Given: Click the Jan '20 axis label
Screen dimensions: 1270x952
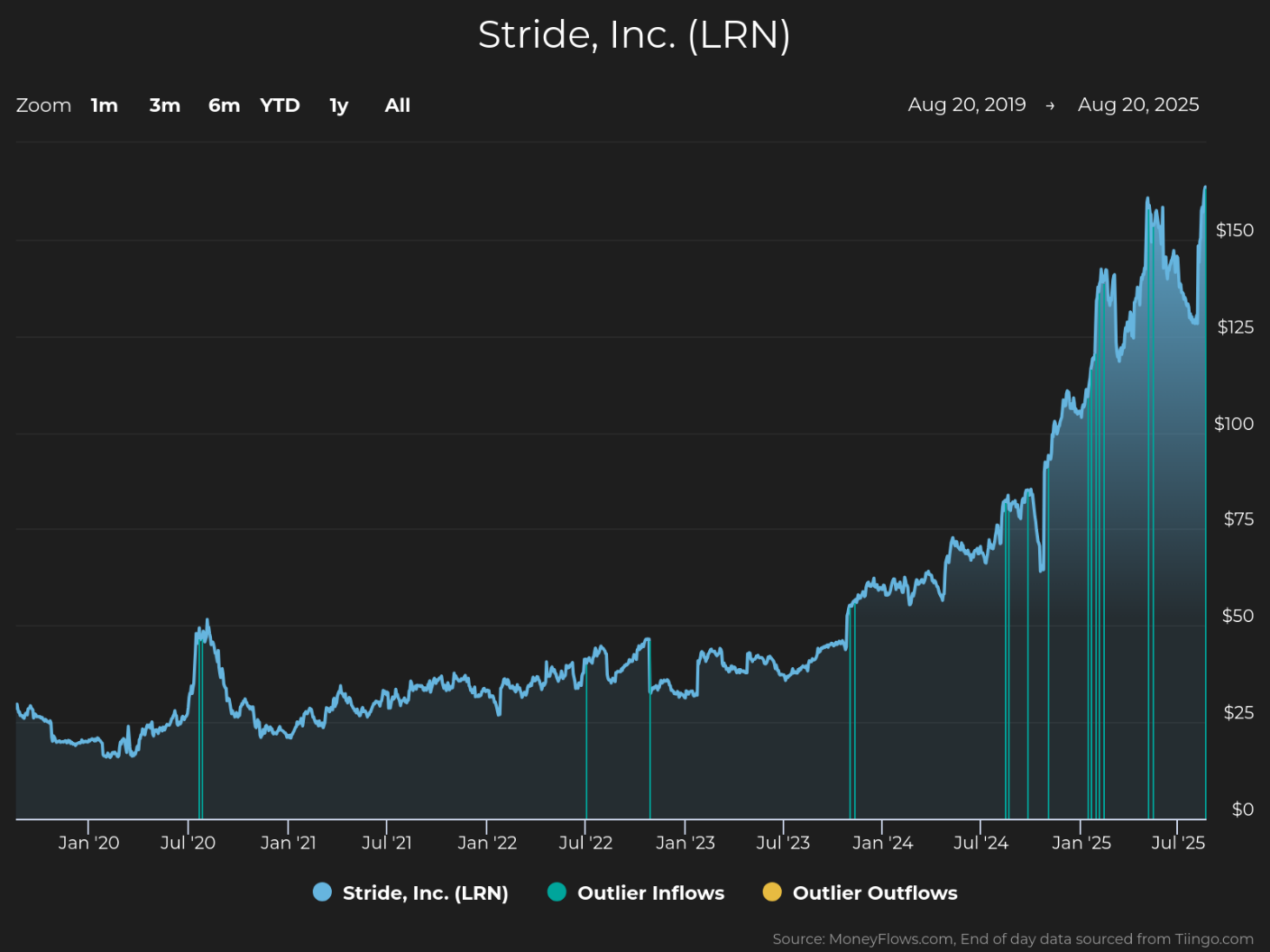Looking at the screenshot, I should pyautogui.click(x=88, y=843).
